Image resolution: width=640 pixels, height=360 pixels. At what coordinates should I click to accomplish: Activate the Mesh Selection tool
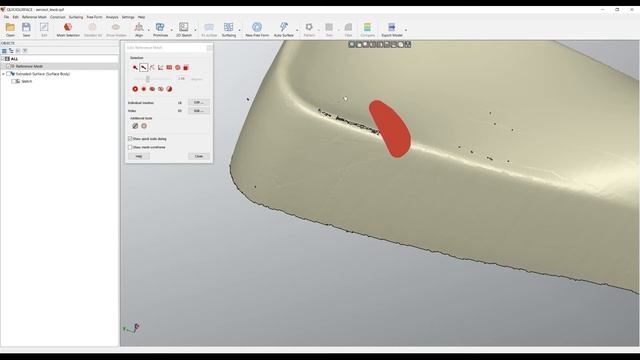(68, 27)
